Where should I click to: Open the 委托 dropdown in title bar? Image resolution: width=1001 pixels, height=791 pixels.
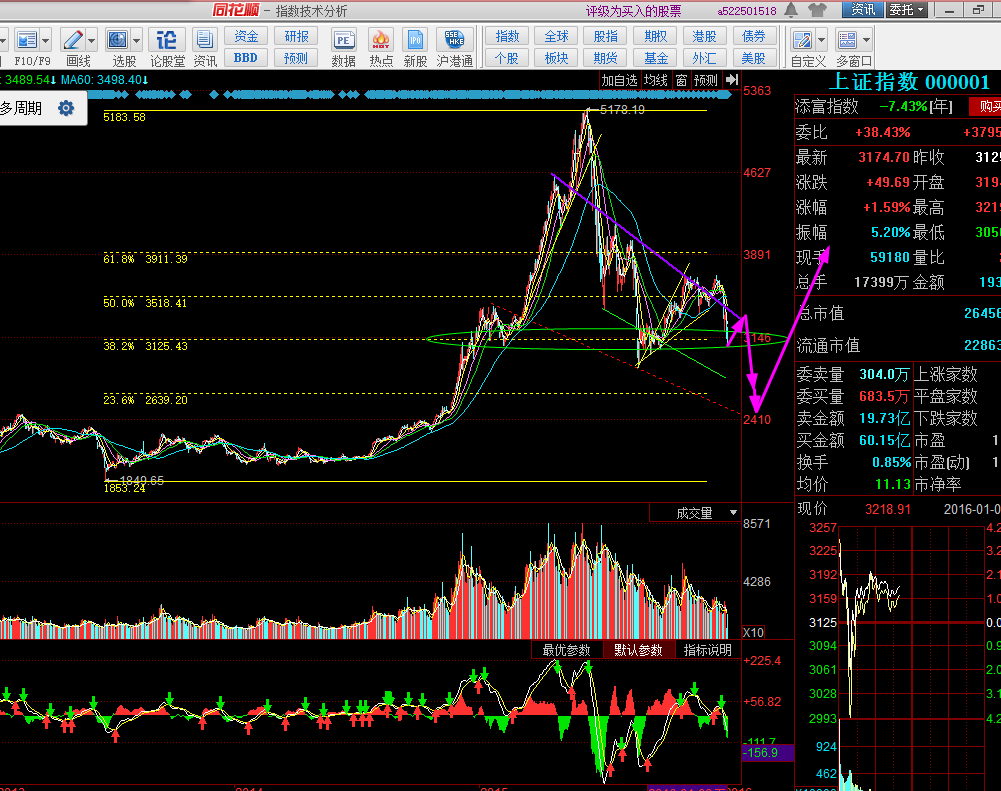[907, 10]
